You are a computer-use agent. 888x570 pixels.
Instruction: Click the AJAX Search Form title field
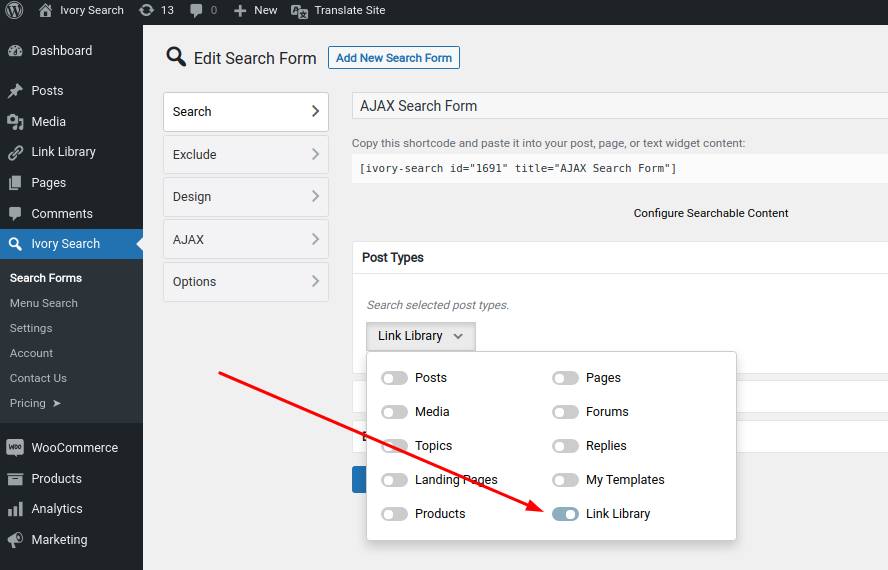pos(620,106)
